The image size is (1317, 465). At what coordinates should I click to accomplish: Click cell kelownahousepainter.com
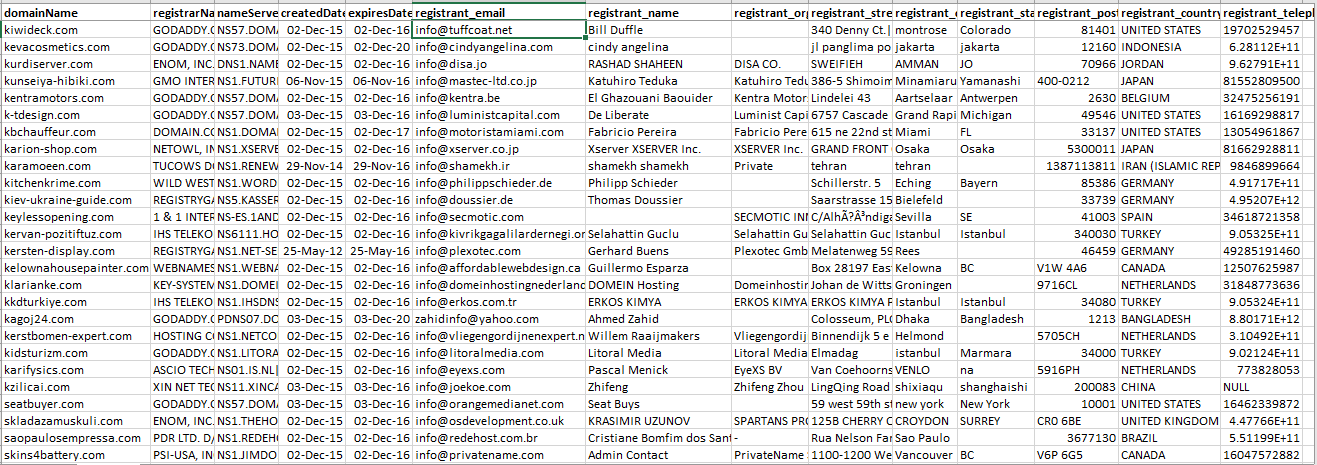[x=76, y=268]
